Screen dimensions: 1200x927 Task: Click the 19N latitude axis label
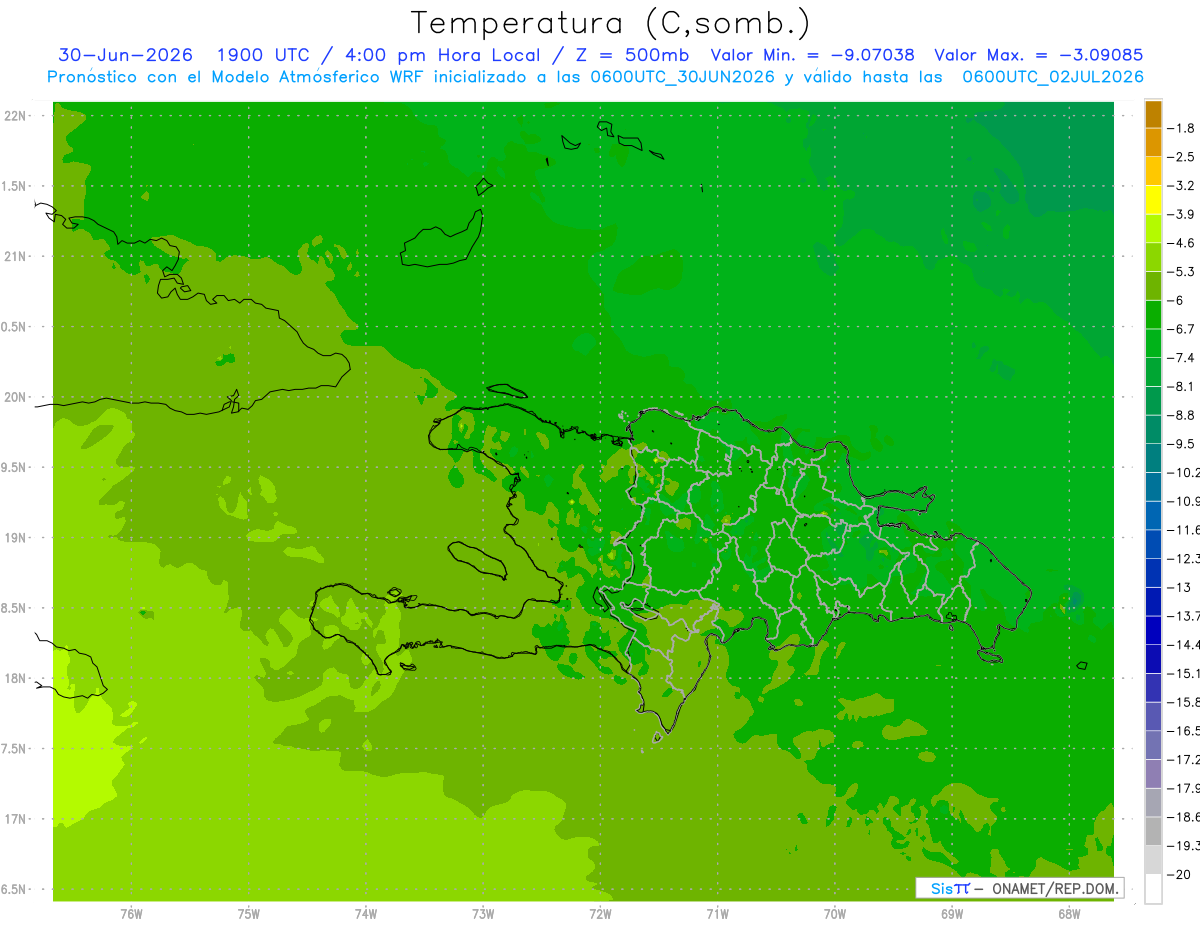[x=16, y=538]
